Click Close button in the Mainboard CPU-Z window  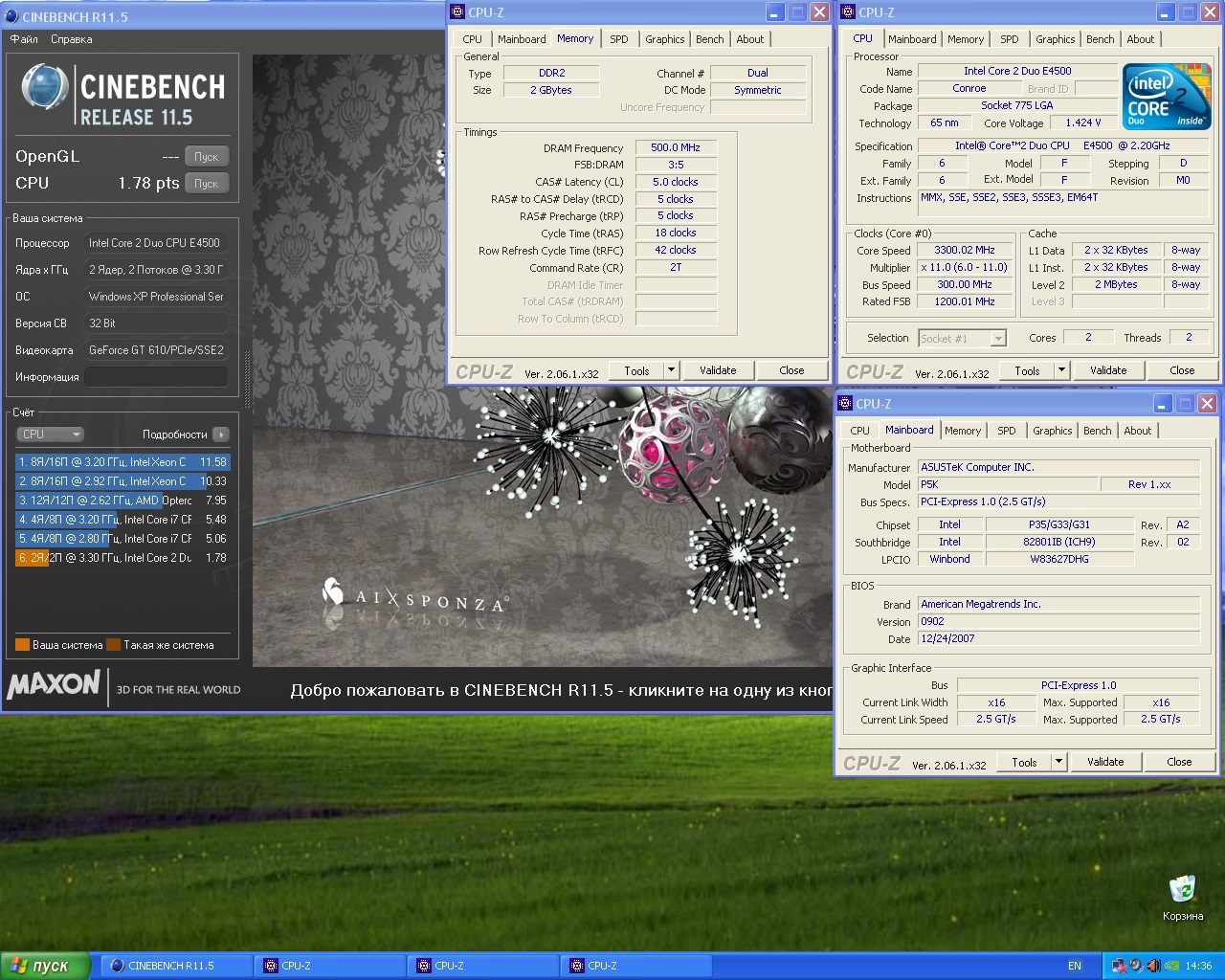(x=1179, y=762)
